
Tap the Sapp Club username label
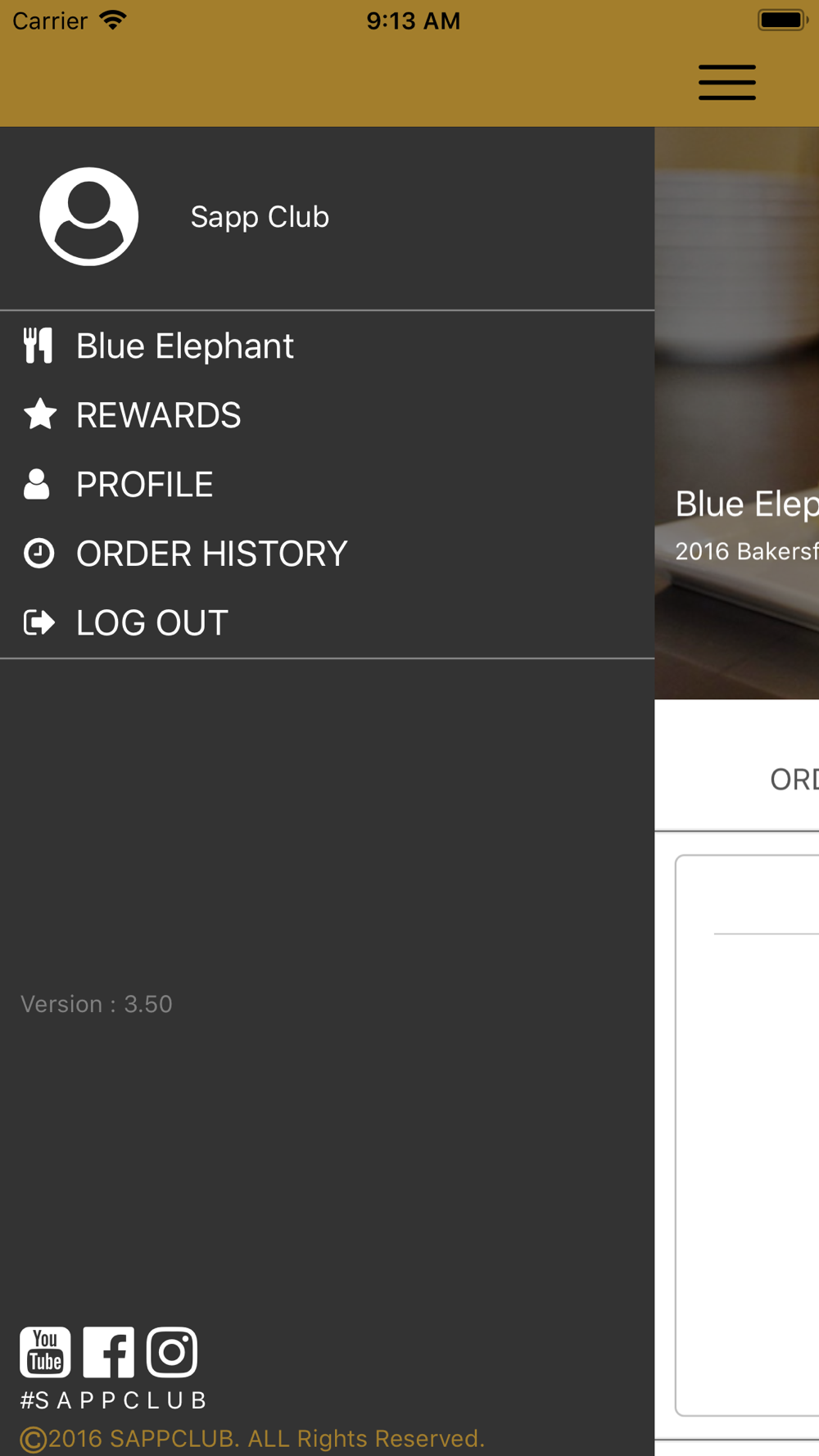click(260, 217)
